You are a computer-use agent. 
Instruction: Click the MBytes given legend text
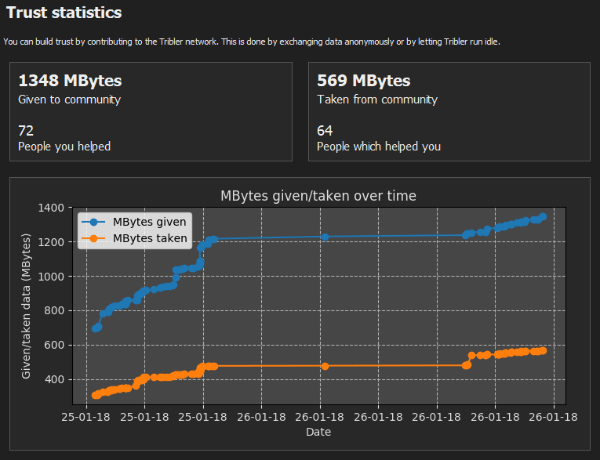pos(150,222)
